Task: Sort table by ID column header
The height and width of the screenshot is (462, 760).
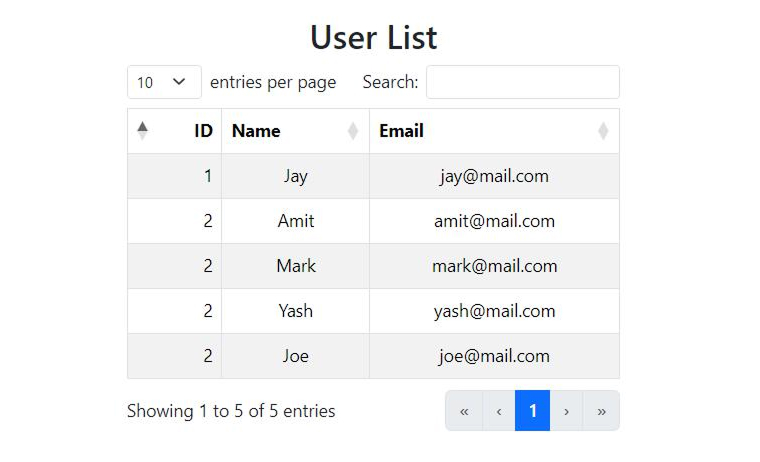Action: point(203,131)
